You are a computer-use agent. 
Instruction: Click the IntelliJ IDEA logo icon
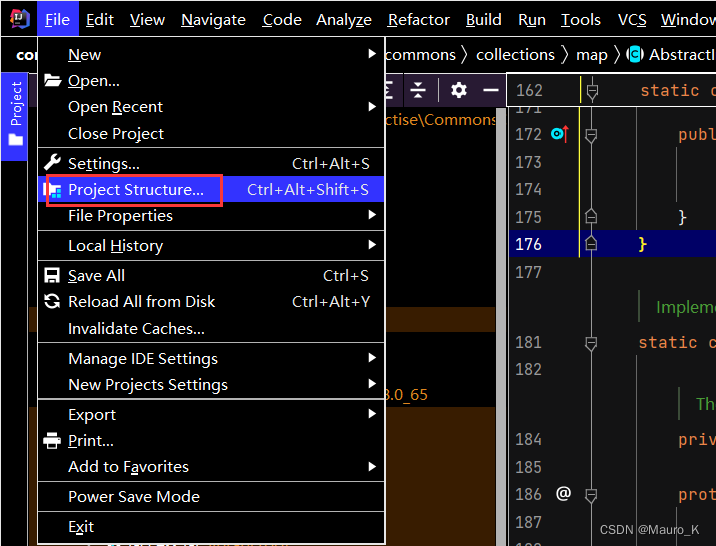click(20, 19)
